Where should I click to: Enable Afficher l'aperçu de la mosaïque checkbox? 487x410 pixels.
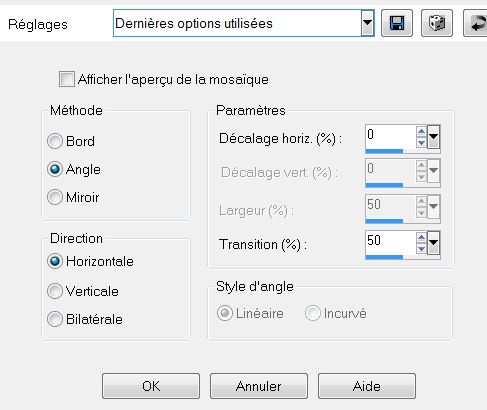[x=67, y=79]
